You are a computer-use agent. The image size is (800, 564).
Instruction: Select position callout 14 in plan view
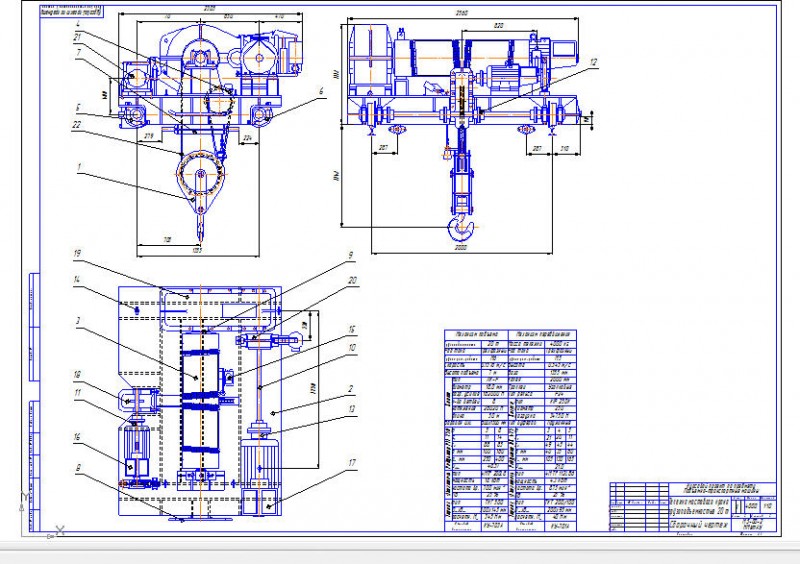tap(77, 279)
